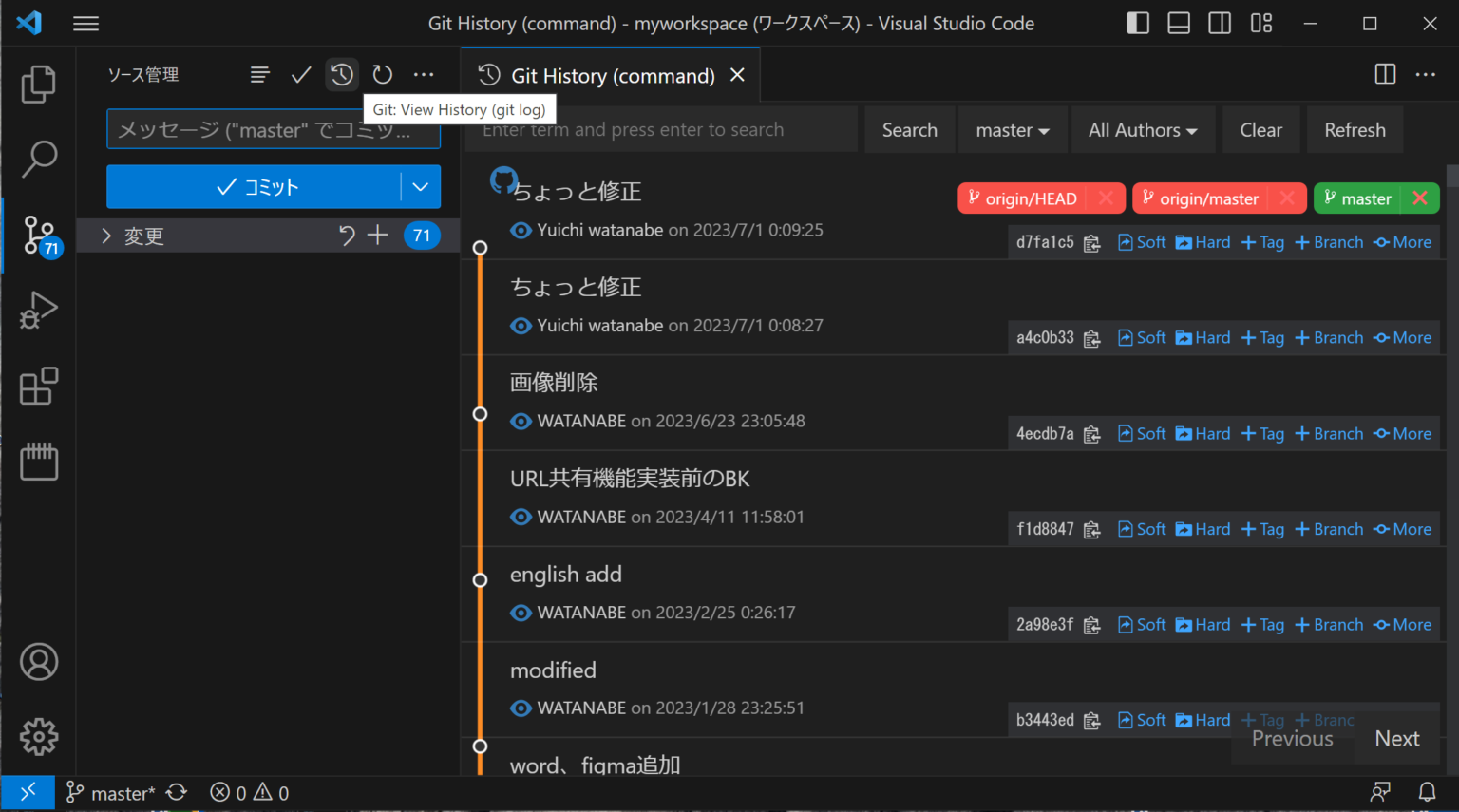Image resolution: width=1459 pixels, height=812 pixels.
Task: Open the Manage settings gear
Action: point(39,736)
